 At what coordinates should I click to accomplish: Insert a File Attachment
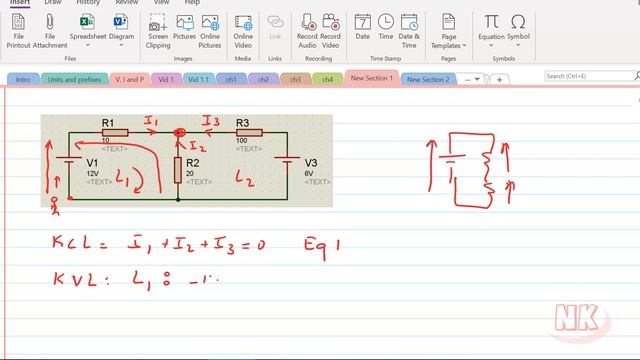click(50, 31)
